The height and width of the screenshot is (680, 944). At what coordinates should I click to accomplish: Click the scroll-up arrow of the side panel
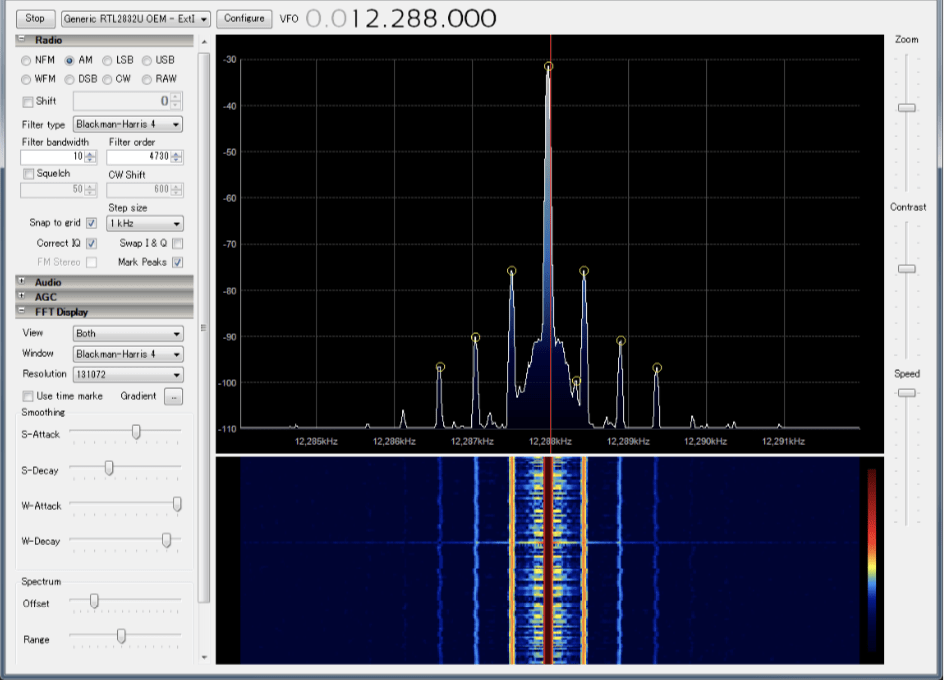coord(204,42)
